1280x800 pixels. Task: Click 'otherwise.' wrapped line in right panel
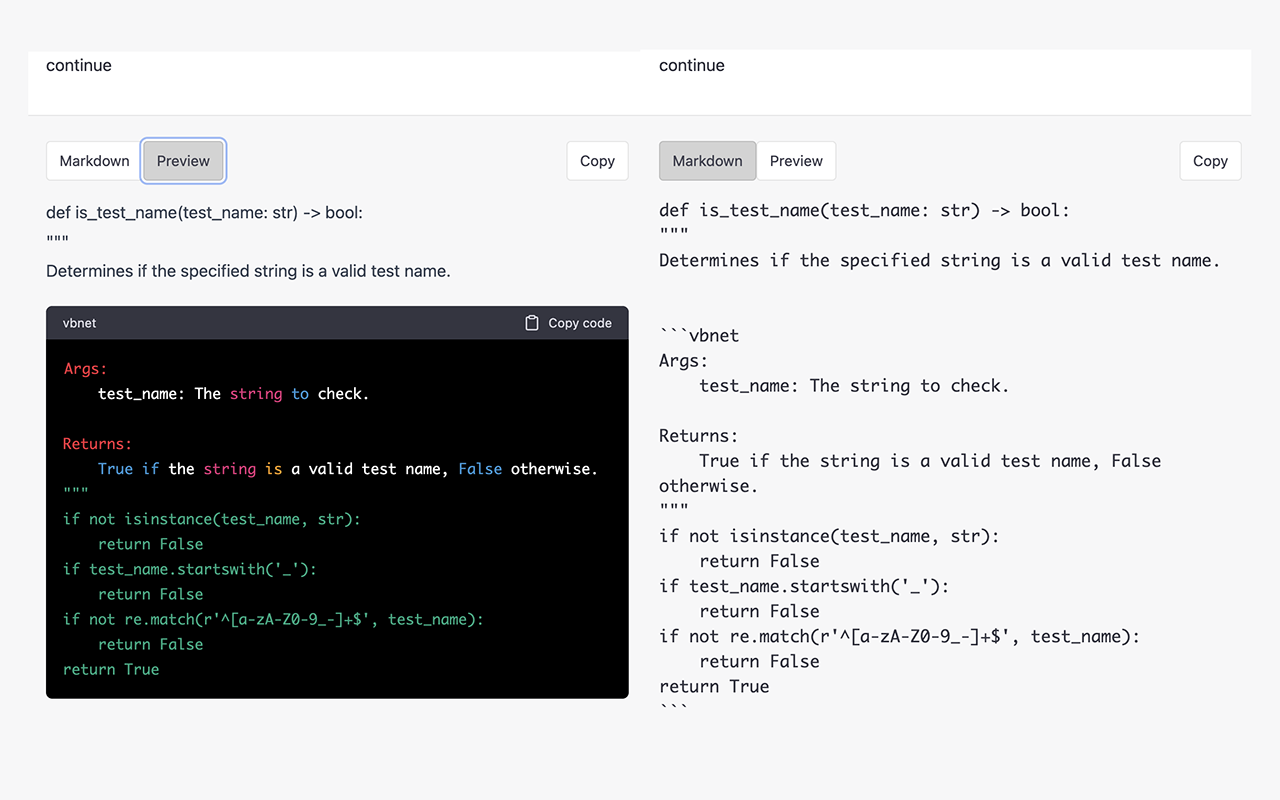[x=709, y=486]
